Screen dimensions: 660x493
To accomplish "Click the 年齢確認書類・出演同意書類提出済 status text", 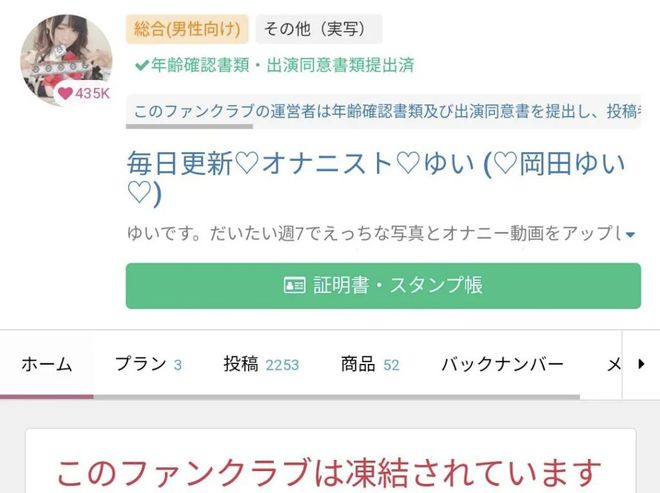I will [282, 65].
